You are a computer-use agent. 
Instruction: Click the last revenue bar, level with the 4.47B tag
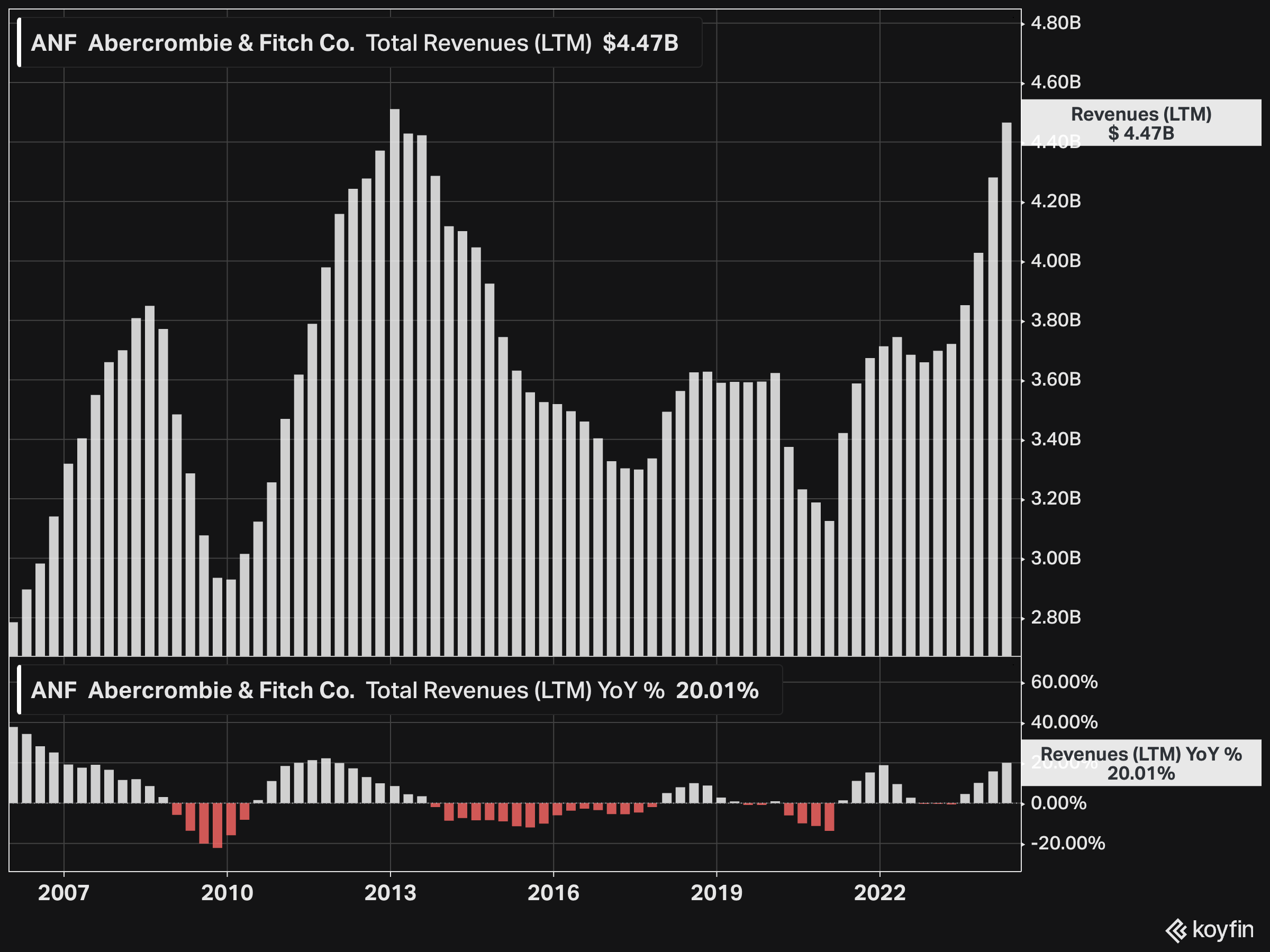point(1006,389)
